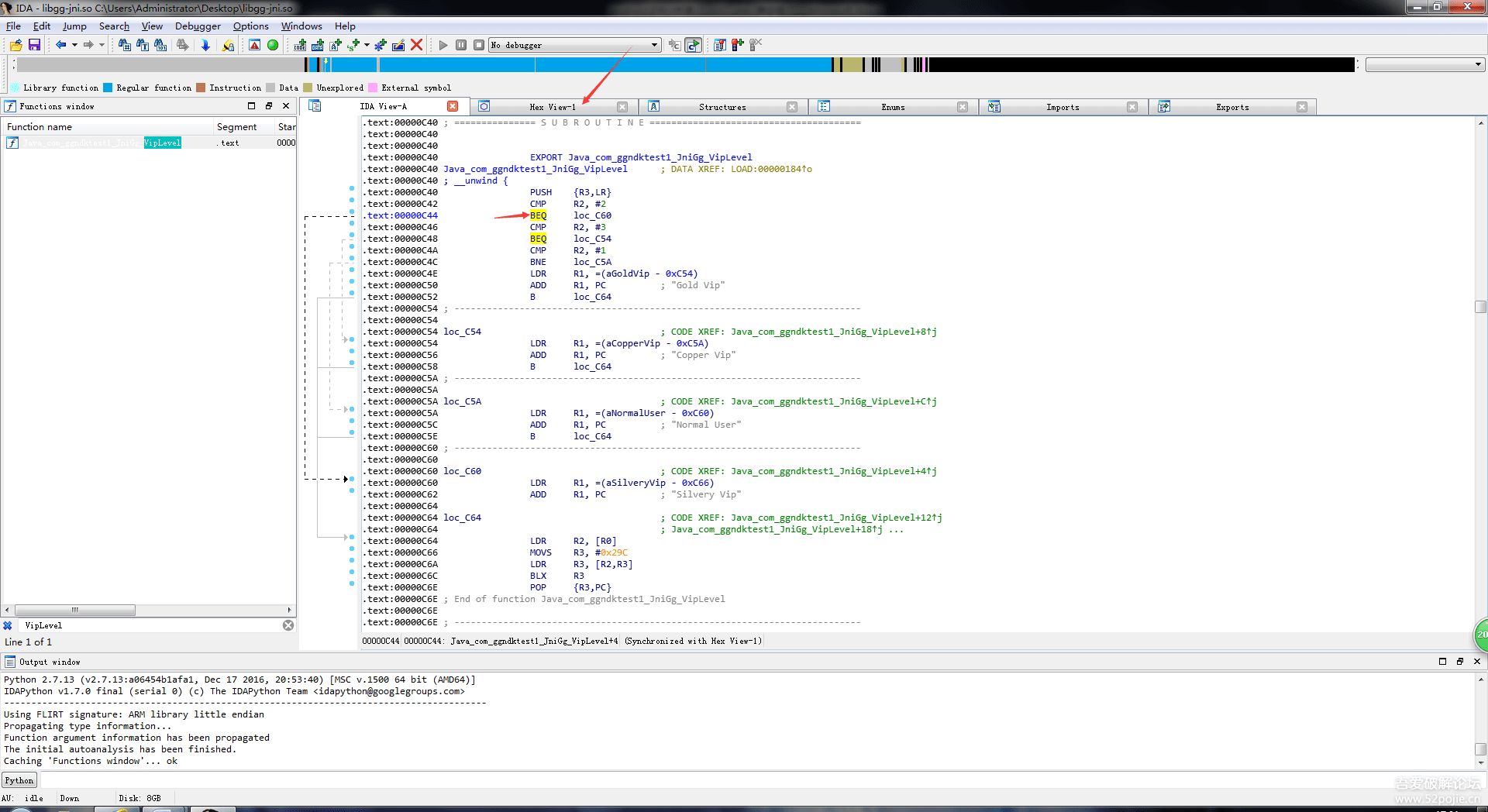
Task: Click the add breakpoint plus icon
Action: 738,45
